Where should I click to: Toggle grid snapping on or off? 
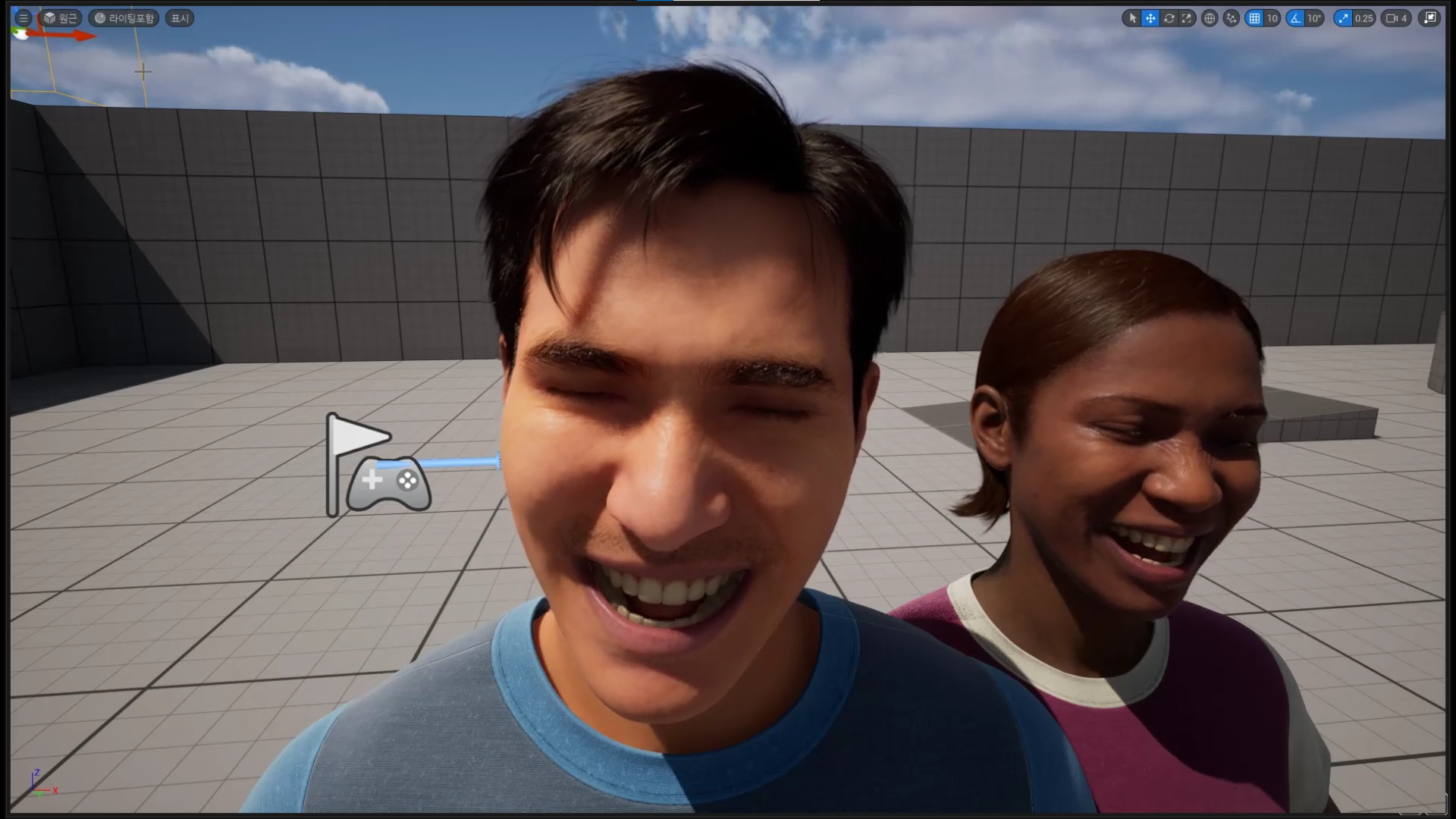coord(1254,18)
